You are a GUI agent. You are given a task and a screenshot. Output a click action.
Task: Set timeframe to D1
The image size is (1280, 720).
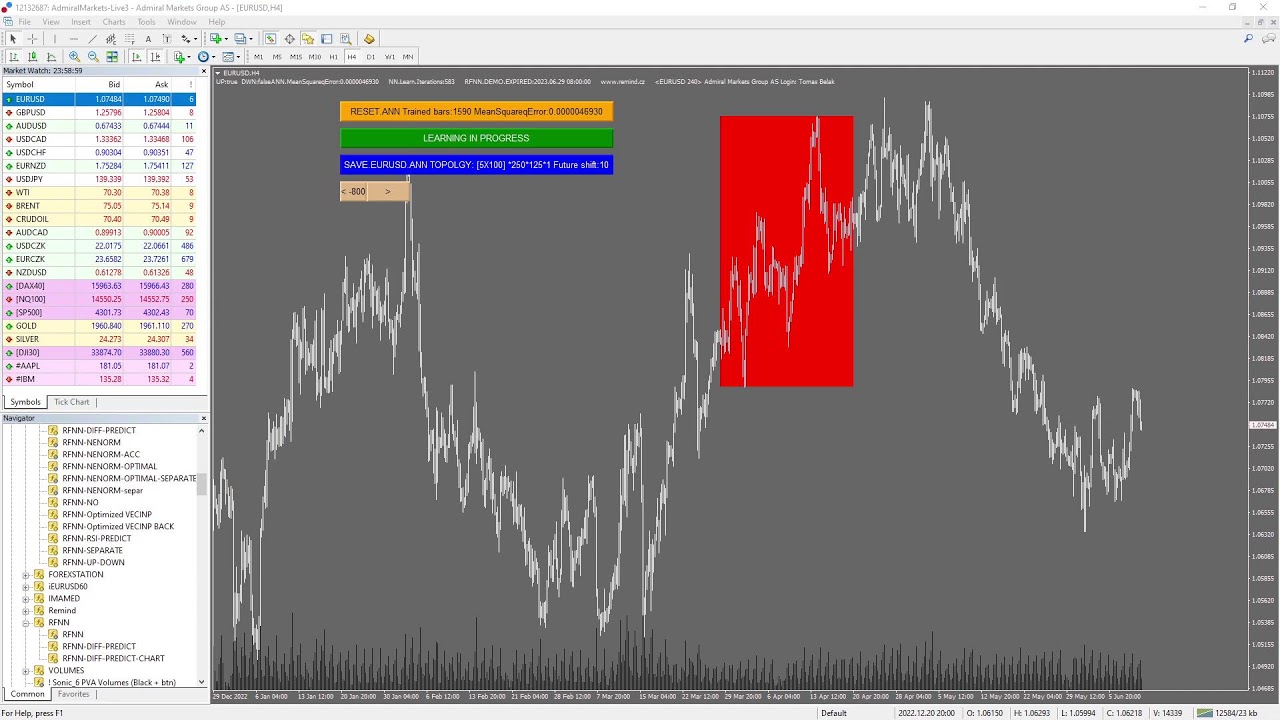pyautogui.click(x=371, y=57)
